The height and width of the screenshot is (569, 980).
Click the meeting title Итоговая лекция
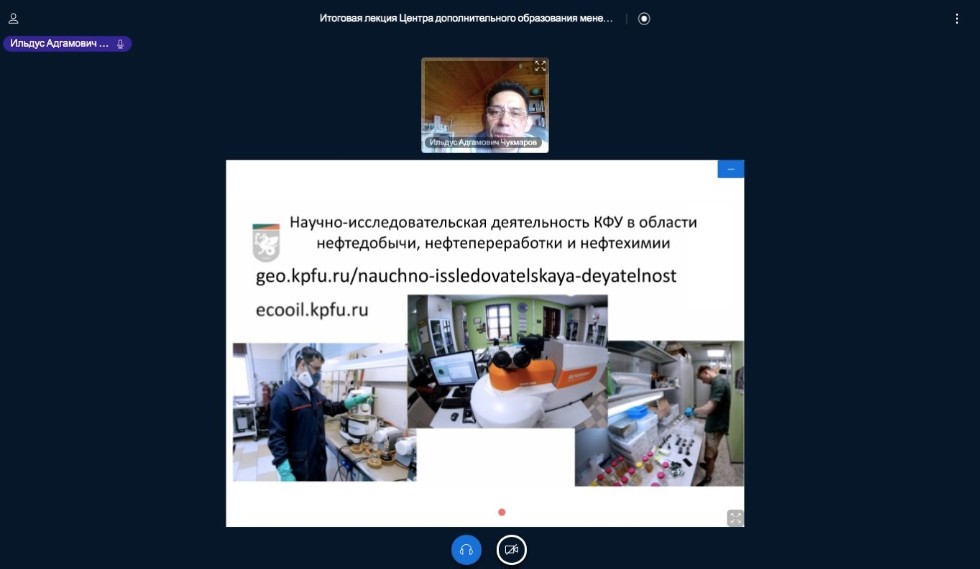click(465, 18)
